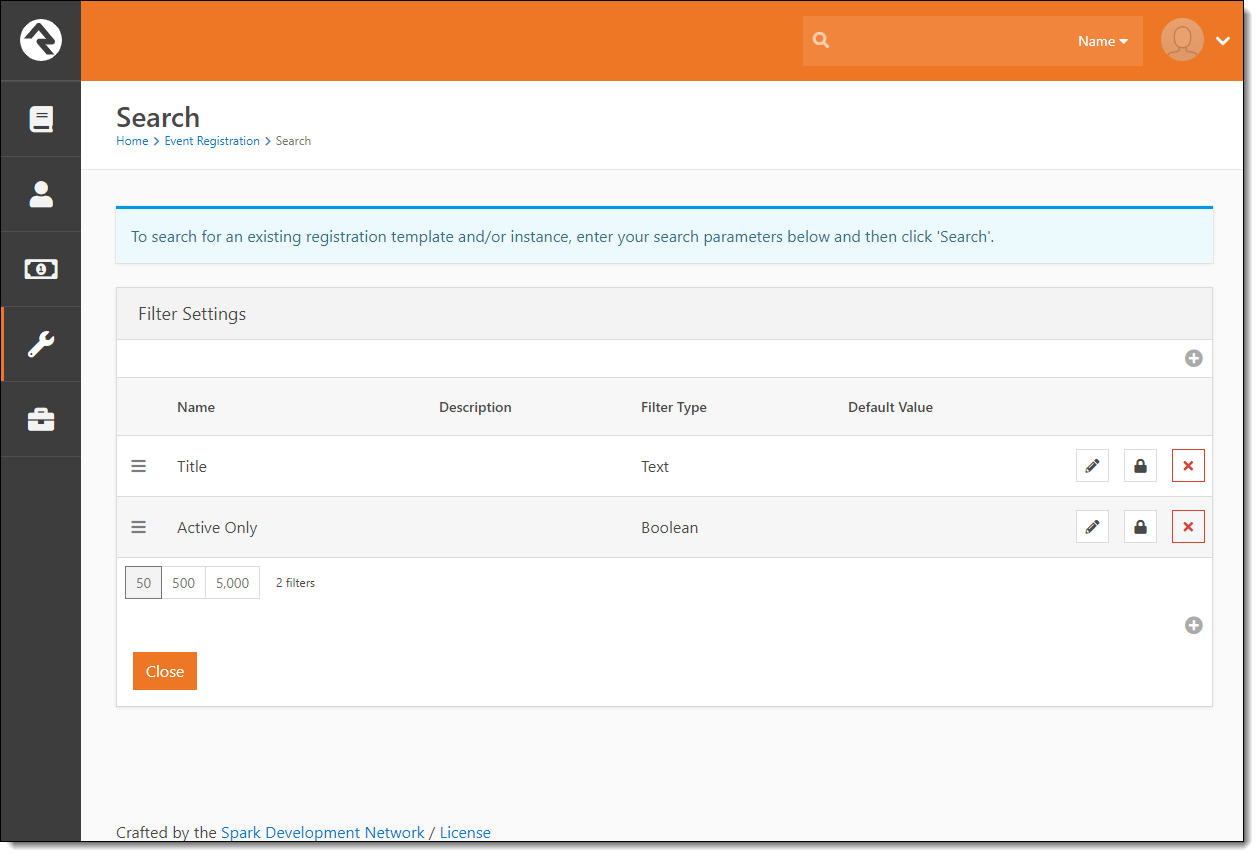Click the Close button
Image resolution: width=1259 pixels, height=857 pixels.
(x=165, y=671)
